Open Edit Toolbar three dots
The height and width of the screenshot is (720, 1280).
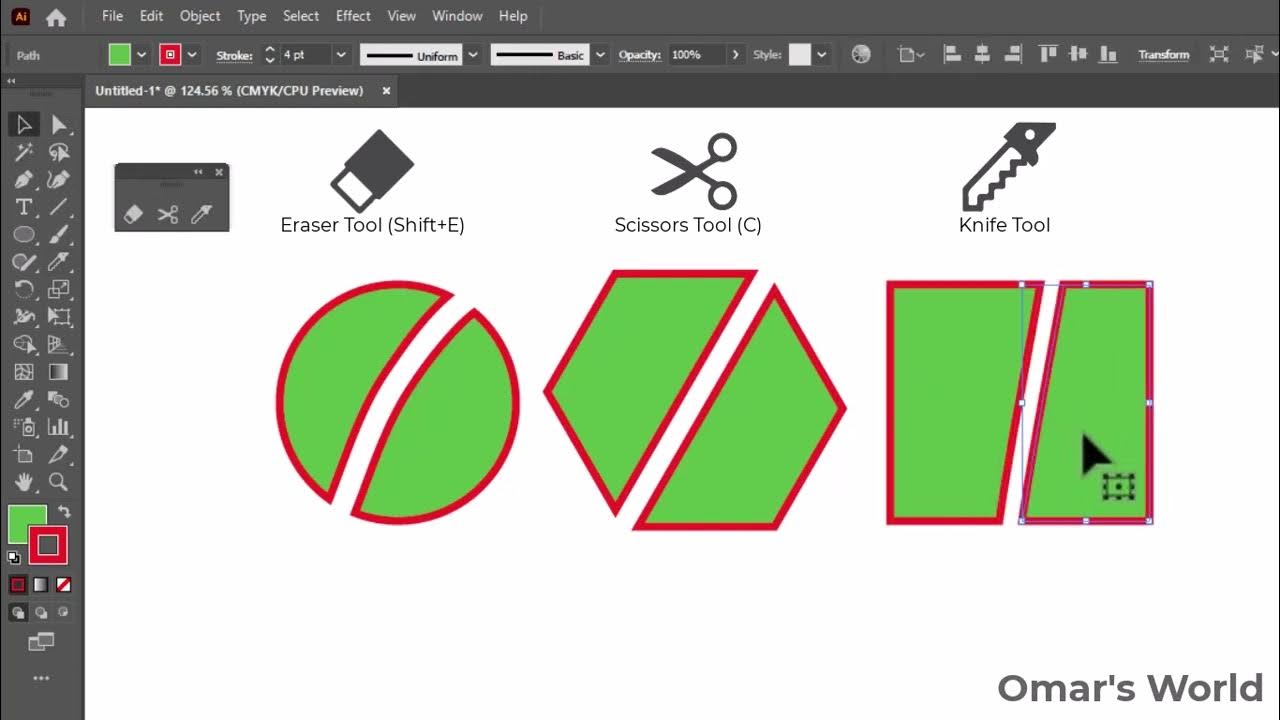(41, 678)
